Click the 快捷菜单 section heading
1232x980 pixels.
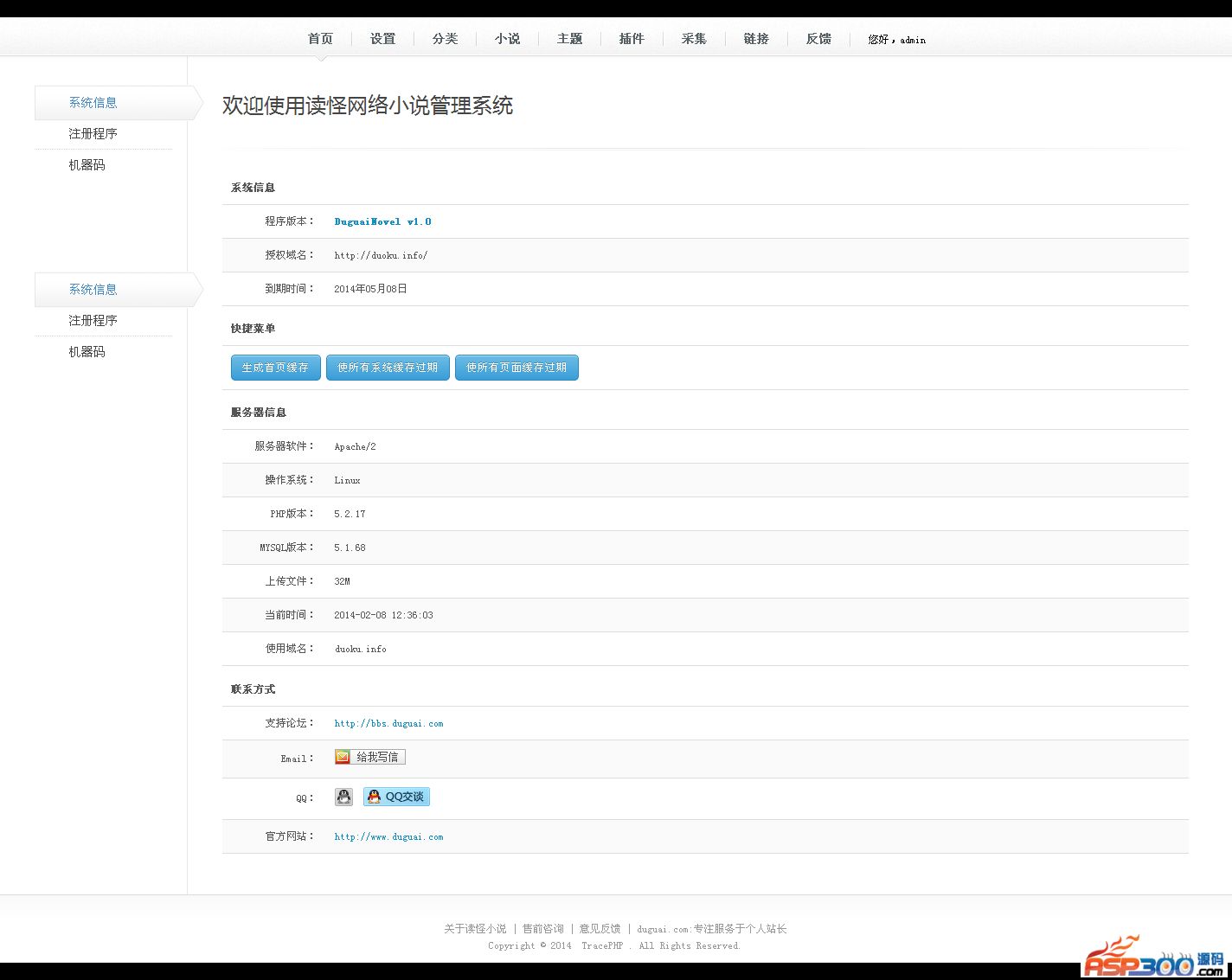[253, 329]
